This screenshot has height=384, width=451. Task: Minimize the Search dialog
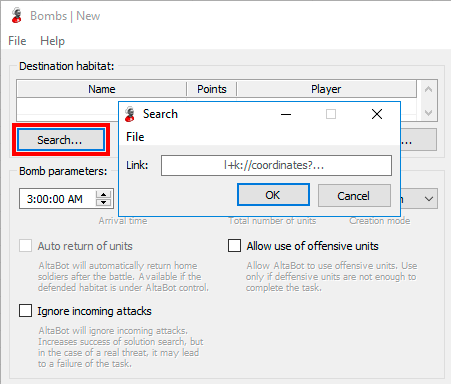coord(286,114)
